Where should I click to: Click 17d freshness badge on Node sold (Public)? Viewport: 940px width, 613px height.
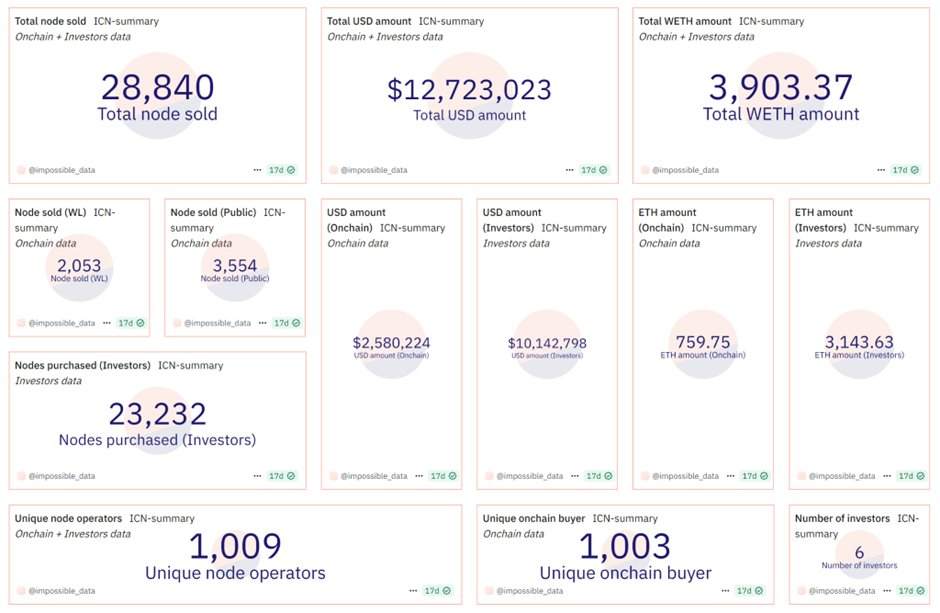point(287,323)
